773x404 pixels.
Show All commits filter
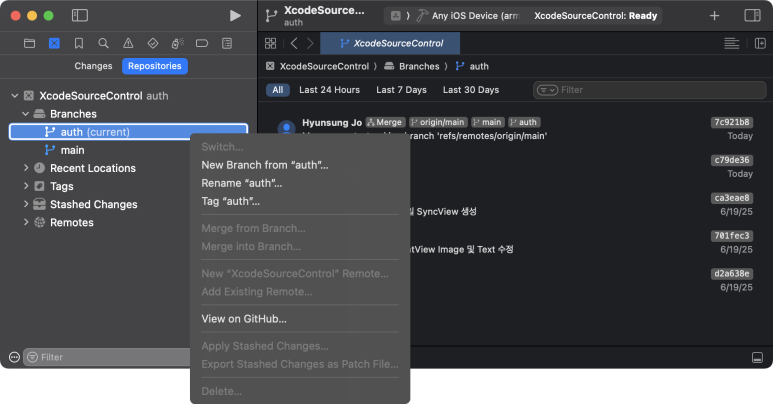point(278,90)
